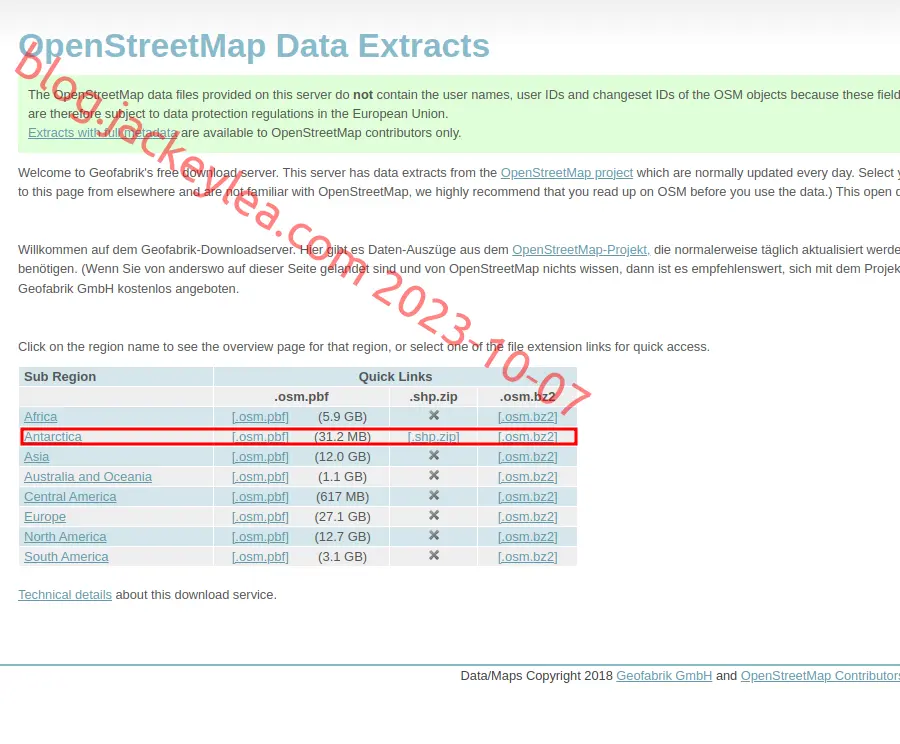Download Antarctica .shp.zip shapefile
Viewport: 900px width, 744px height.
(433, 437)
